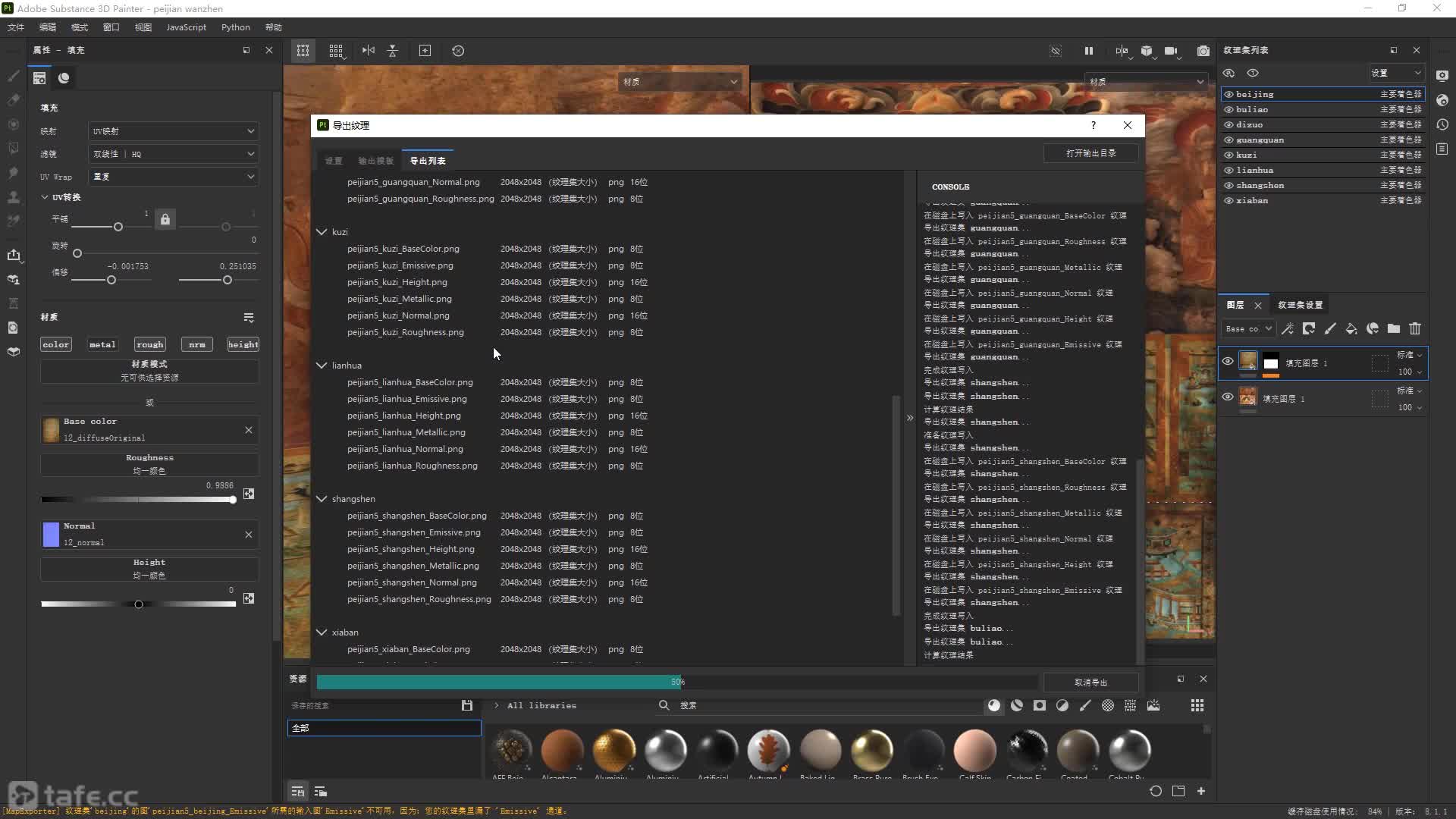
Task: Click the camera rotation reset icon
Action: [x=458, y=51]
